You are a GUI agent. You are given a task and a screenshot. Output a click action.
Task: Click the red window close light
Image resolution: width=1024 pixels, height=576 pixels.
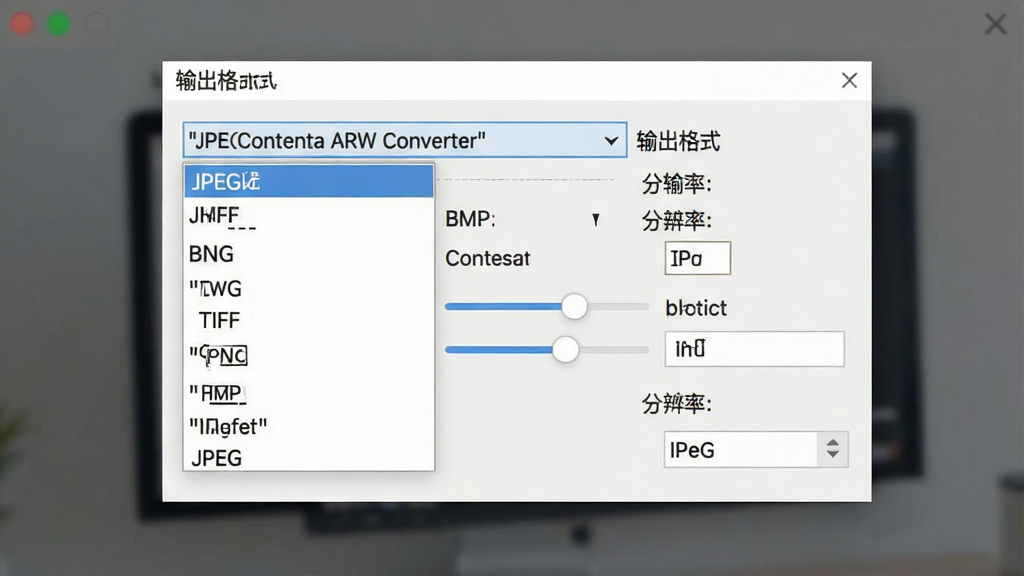(22, 24)
